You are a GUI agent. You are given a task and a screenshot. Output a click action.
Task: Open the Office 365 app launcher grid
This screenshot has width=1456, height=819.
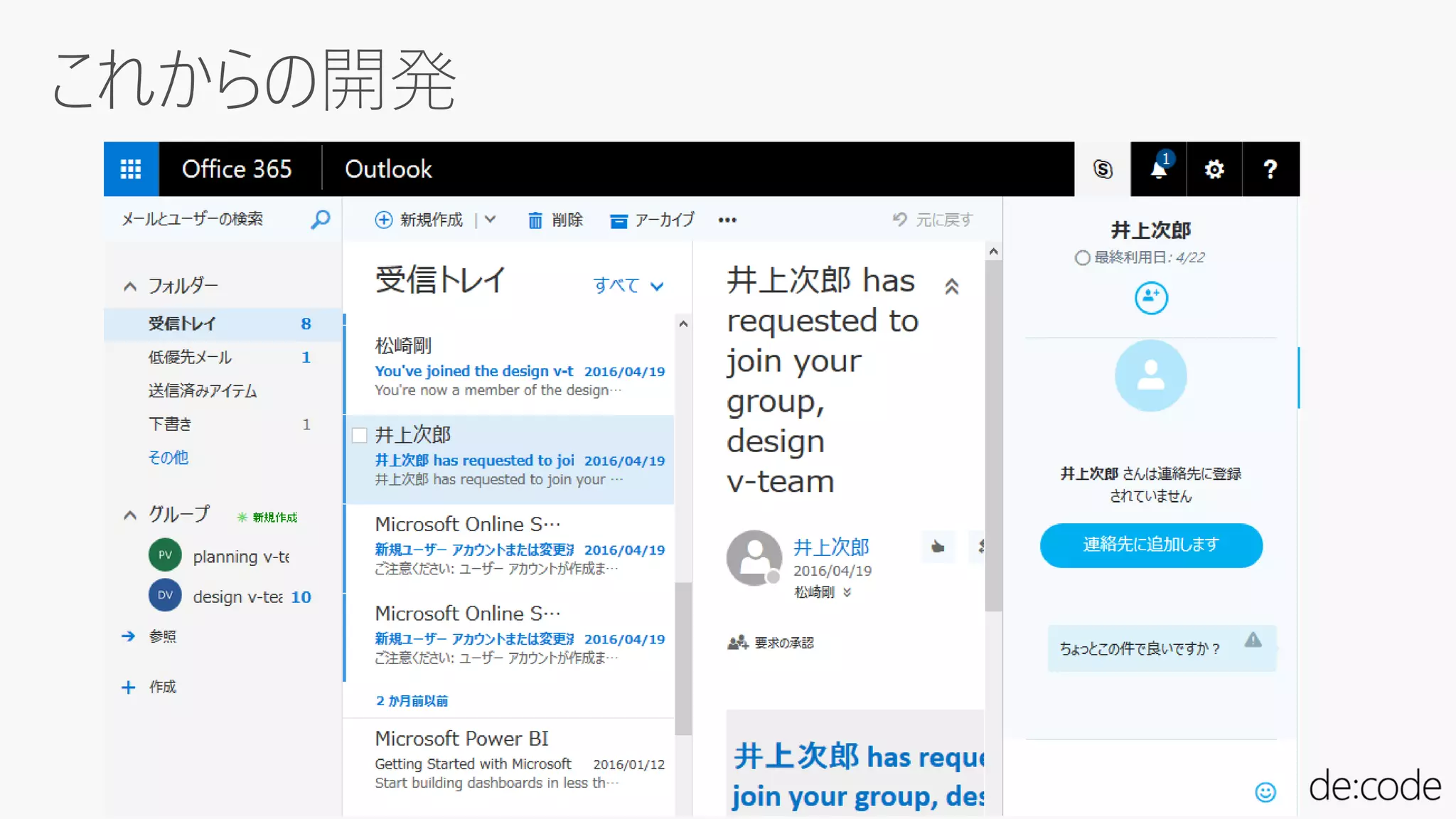tap(131, 169)
